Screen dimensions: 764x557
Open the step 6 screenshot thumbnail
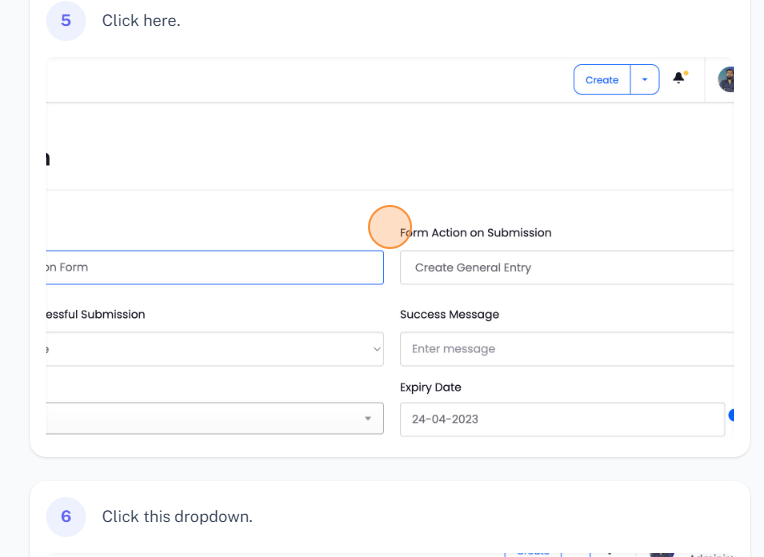coord(390,551)
